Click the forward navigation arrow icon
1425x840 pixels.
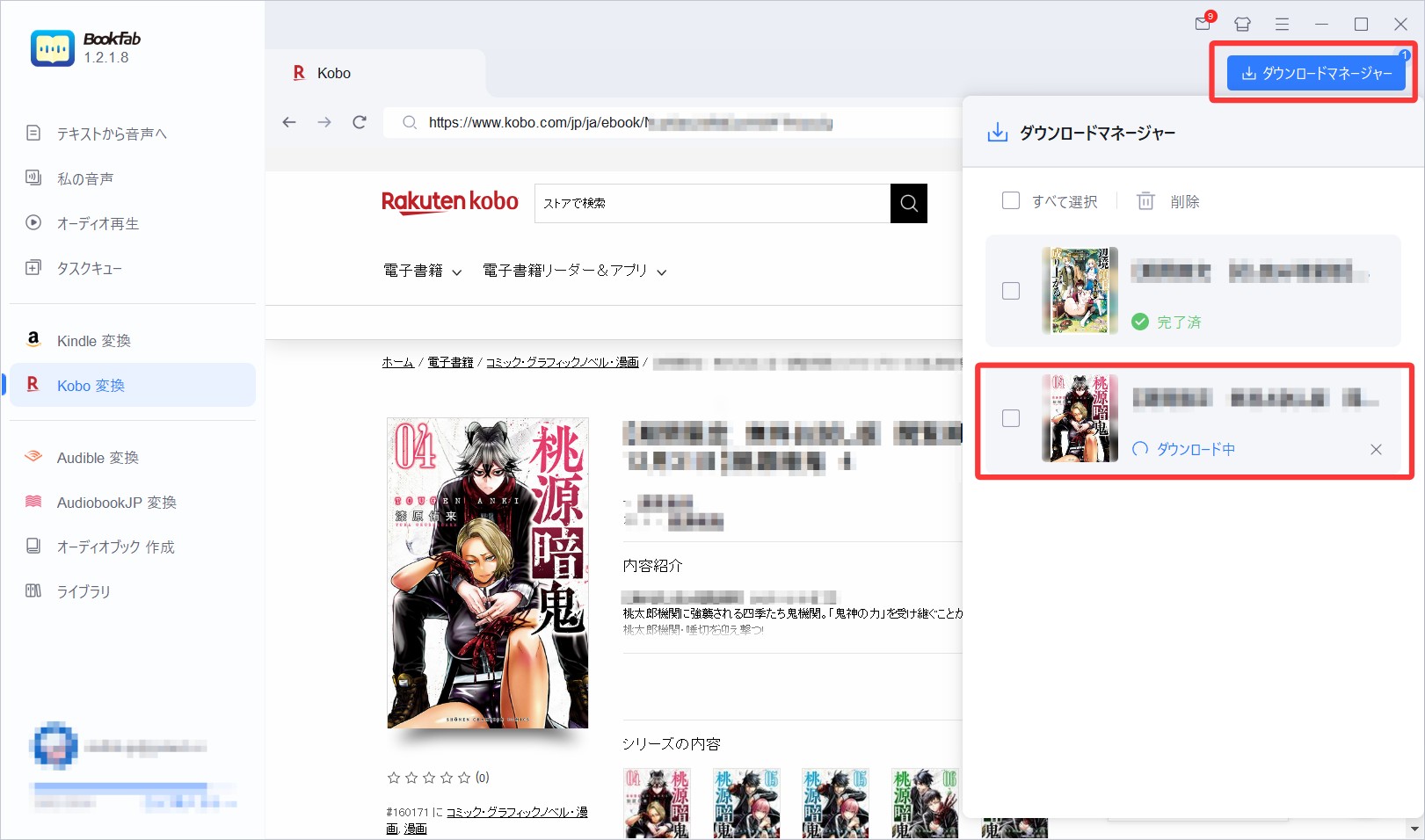(324, 122)
